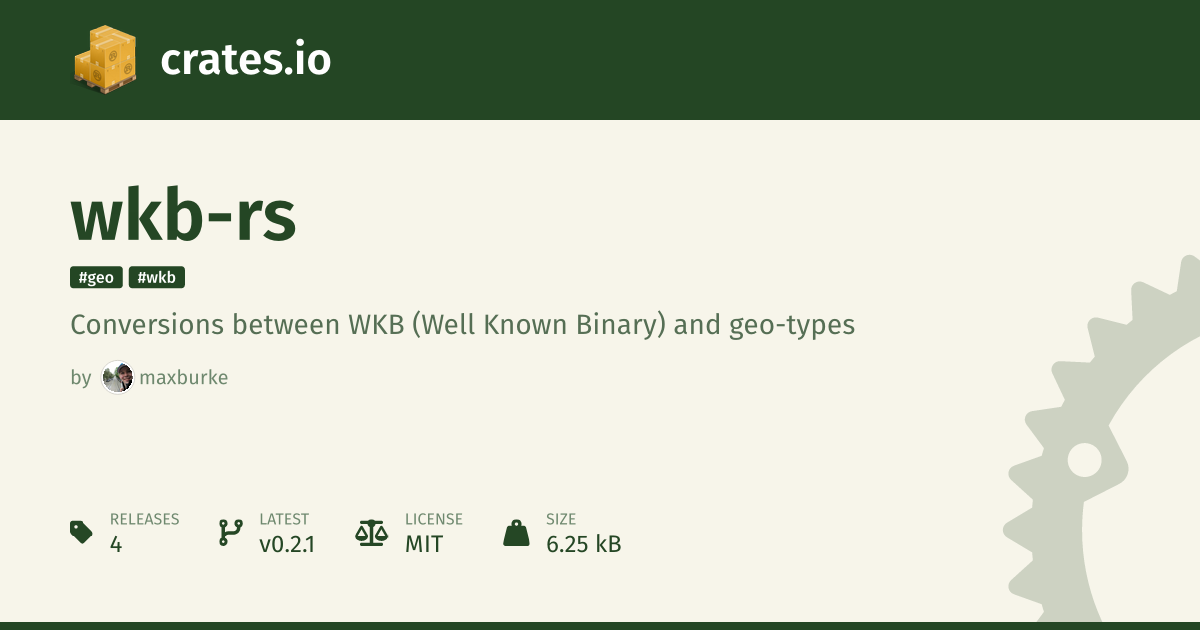Click the release count 4
The width and height of the screenshot is (1200, 630).
(116, 544)
